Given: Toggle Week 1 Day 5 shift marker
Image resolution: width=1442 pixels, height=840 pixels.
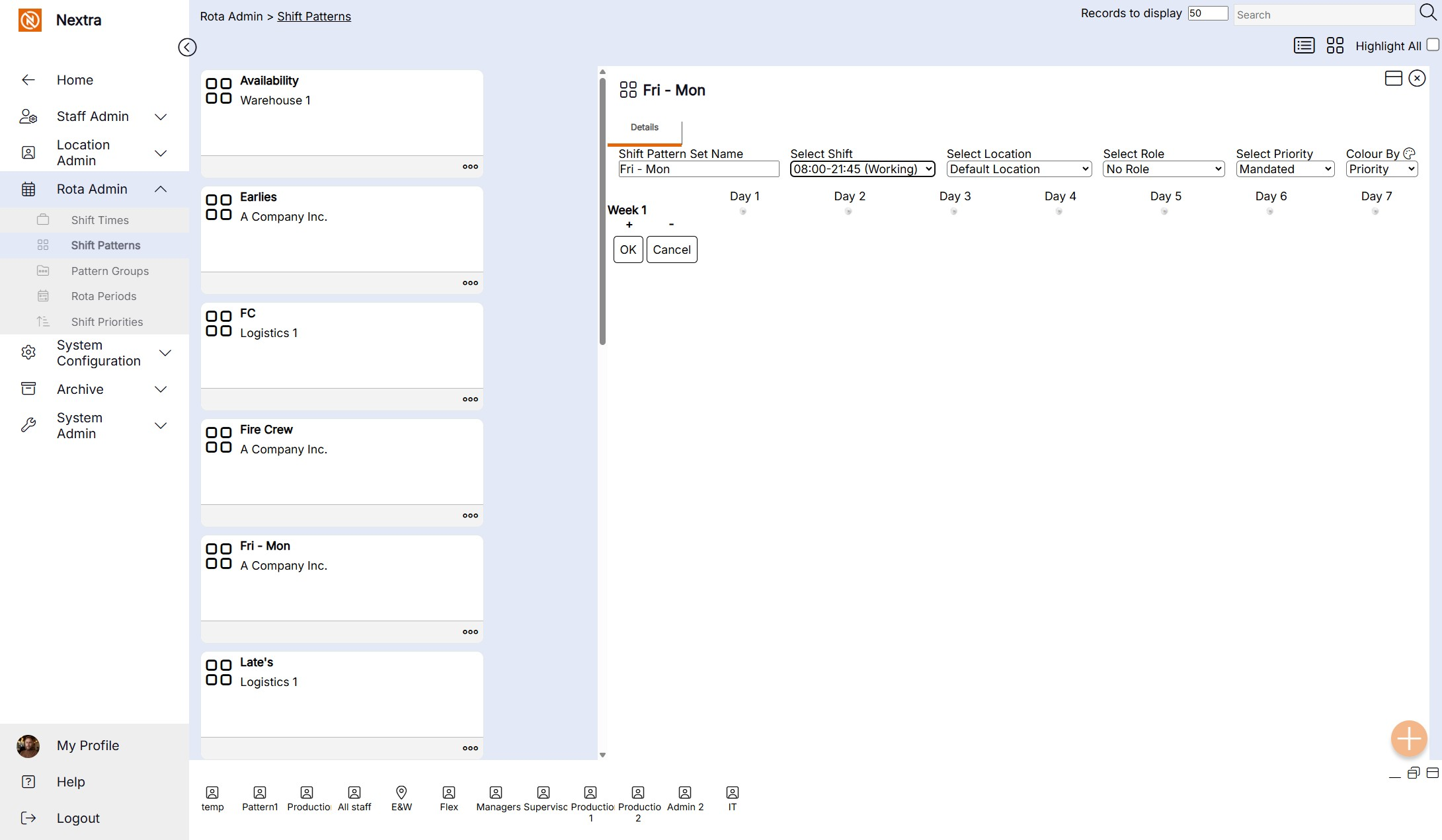Looking at the screenshot, I should (1164, 211).
